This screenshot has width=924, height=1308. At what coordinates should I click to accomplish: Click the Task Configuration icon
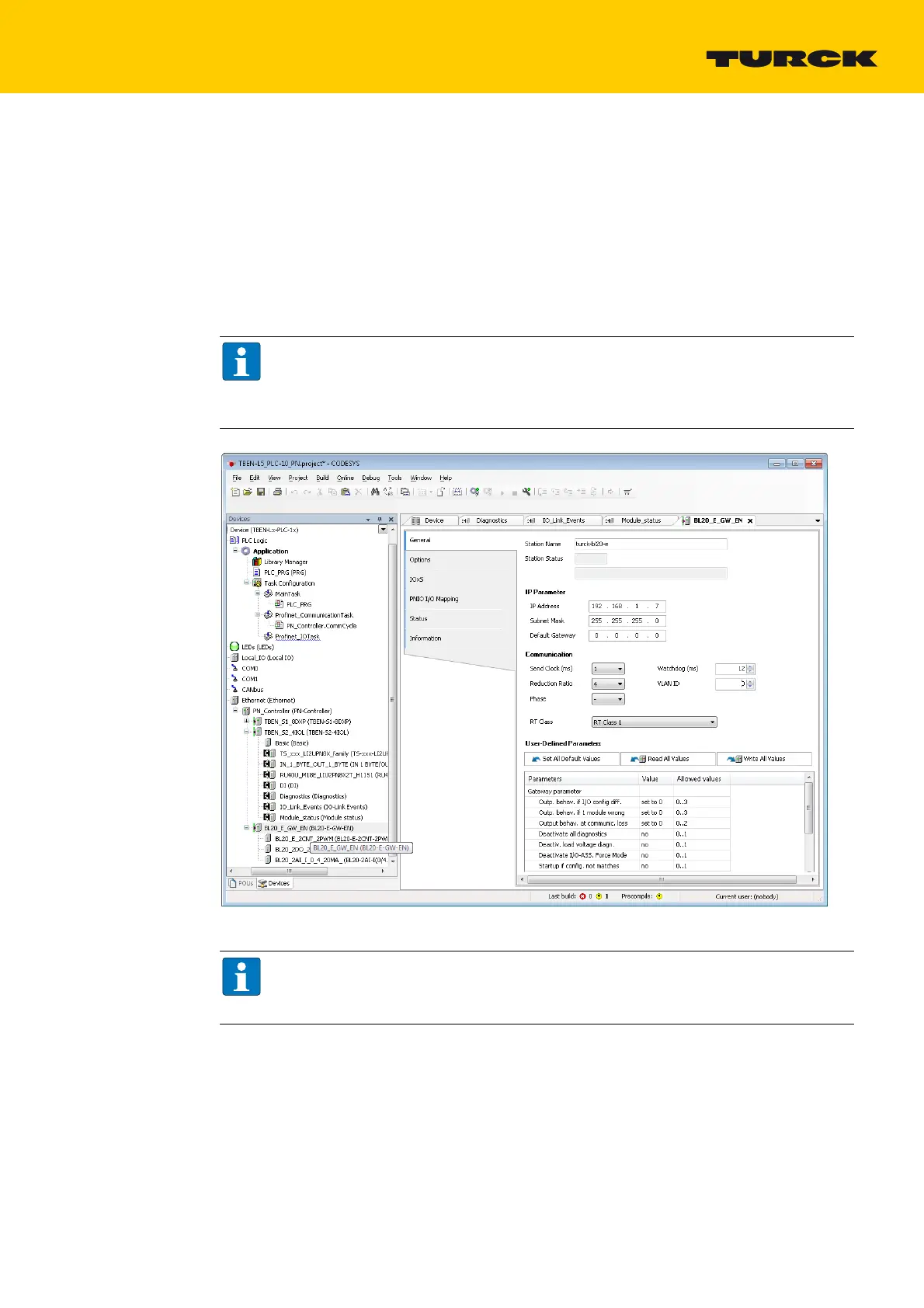257,583
